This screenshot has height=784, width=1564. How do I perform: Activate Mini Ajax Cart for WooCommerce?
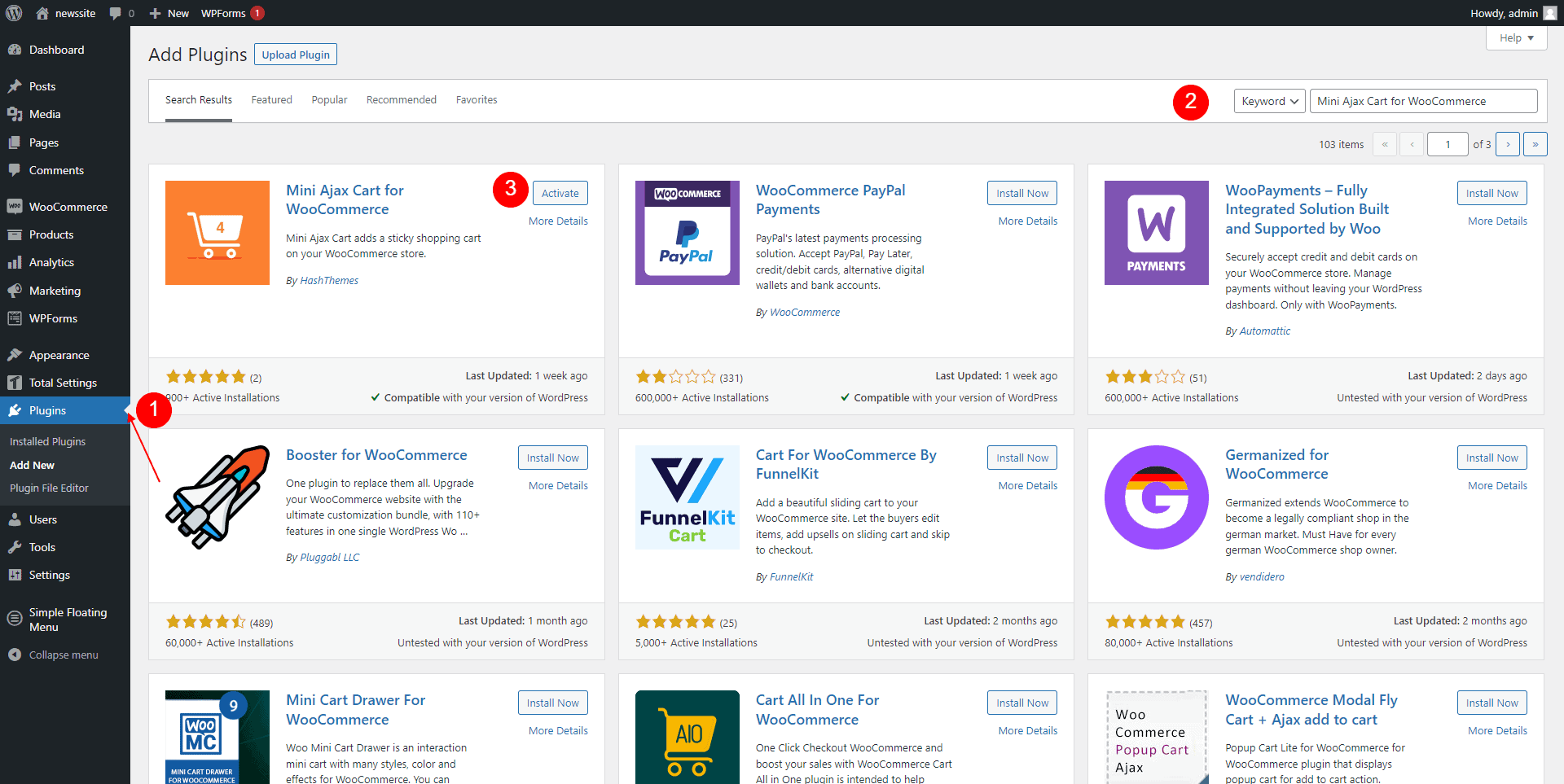[x=560, y=193]
